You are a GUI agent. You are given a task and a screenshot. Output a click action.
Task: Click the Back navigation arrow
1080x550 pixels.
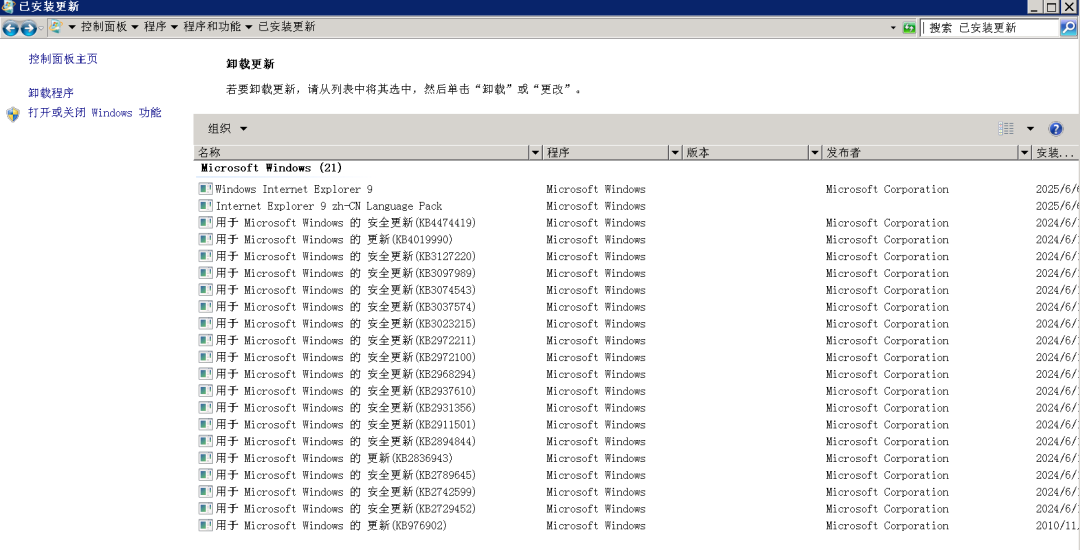[x=11, y=28]
